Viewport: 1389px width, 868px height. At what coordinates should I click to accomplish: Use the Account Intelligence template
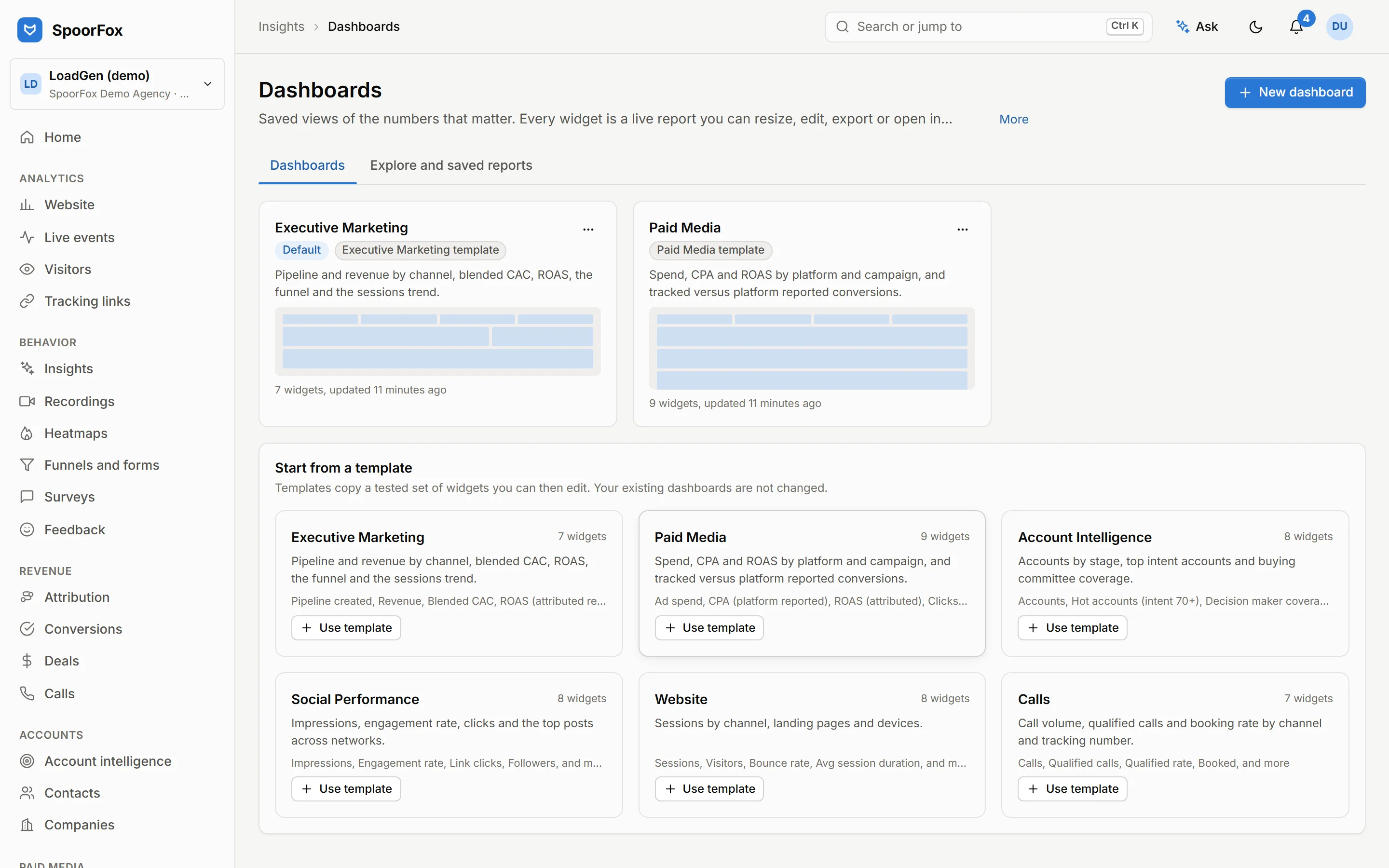[1072, 628]
